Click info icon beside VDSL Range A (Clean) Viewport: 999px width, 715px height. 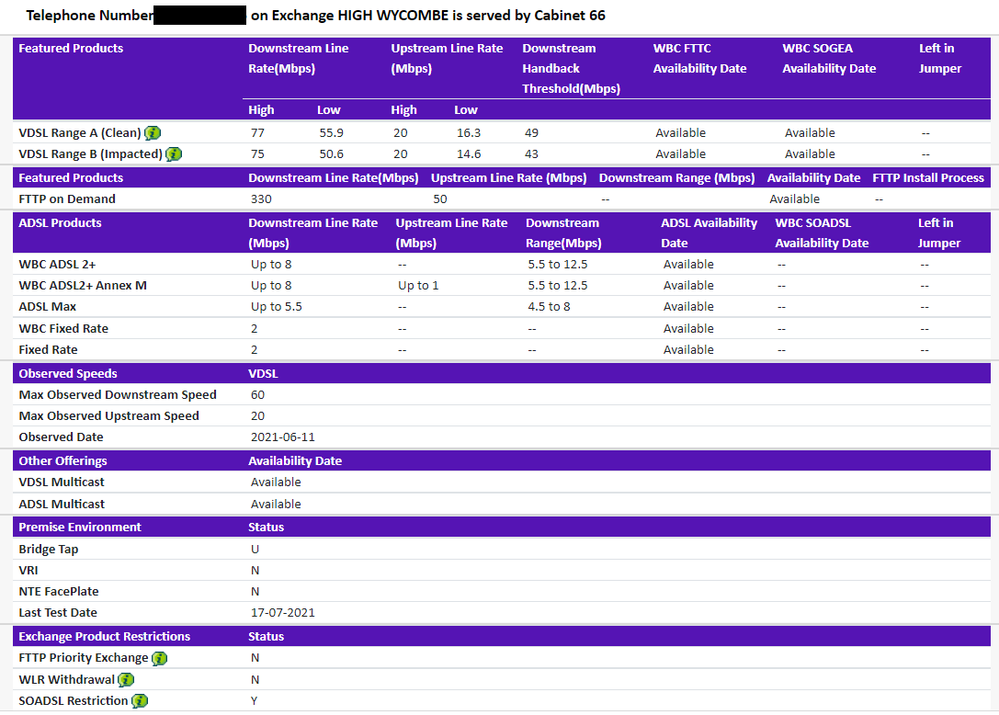153,133
